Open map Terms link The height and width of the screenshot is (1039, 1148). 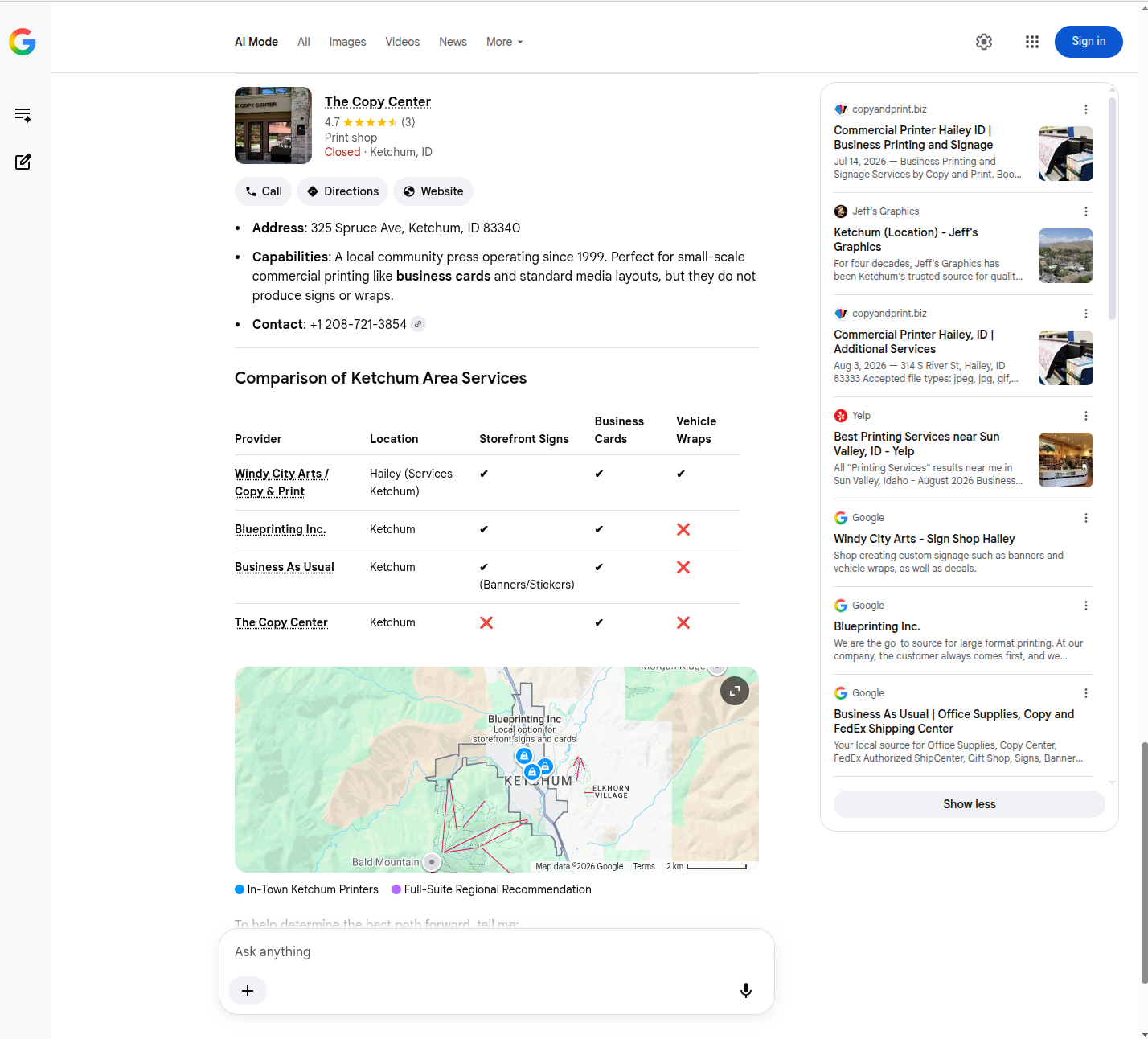(x=644, y=866)
